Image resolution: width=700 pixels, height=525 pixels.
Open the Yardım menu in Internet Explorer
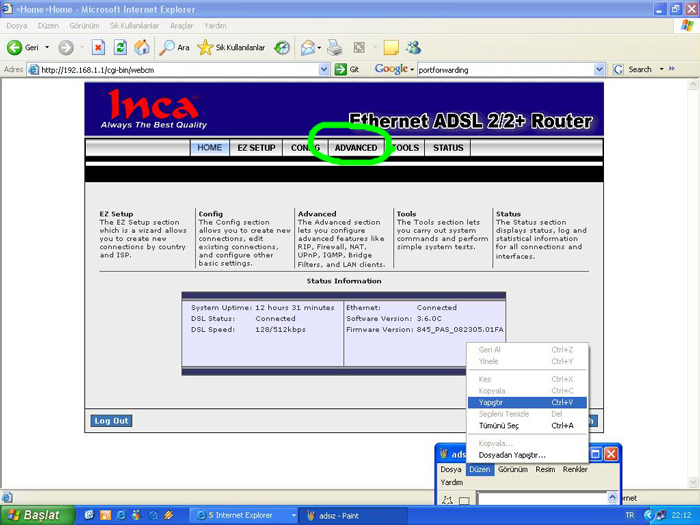[x=215, y=26]
